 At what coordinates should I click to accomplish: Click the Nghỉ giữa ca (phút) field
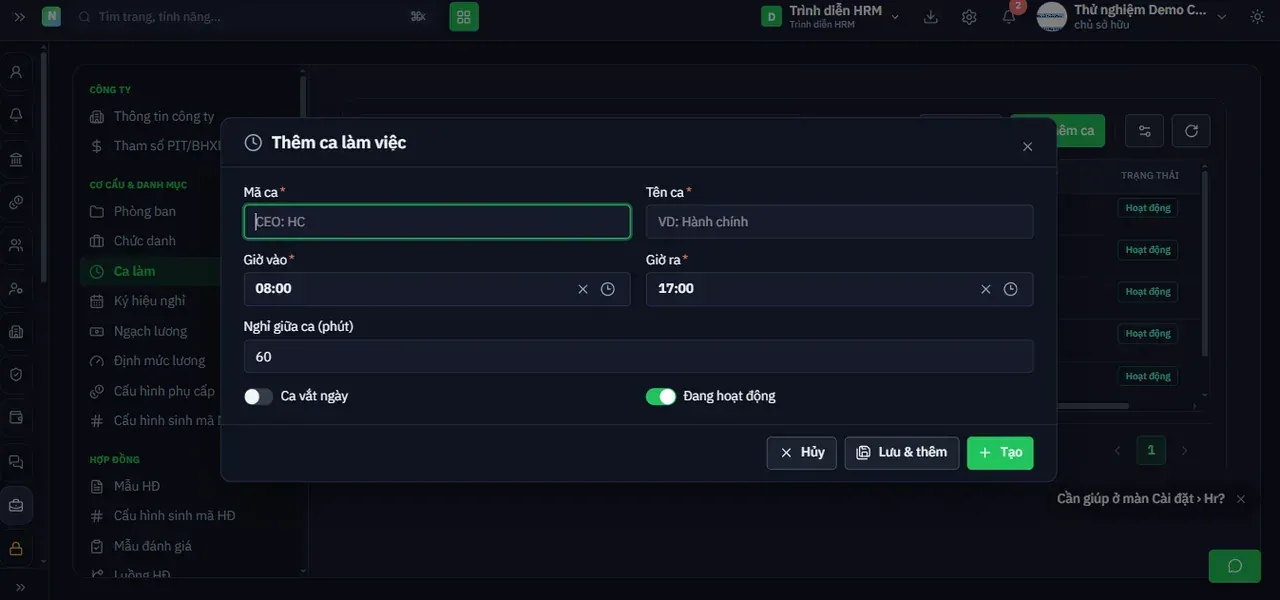[639, 357]
